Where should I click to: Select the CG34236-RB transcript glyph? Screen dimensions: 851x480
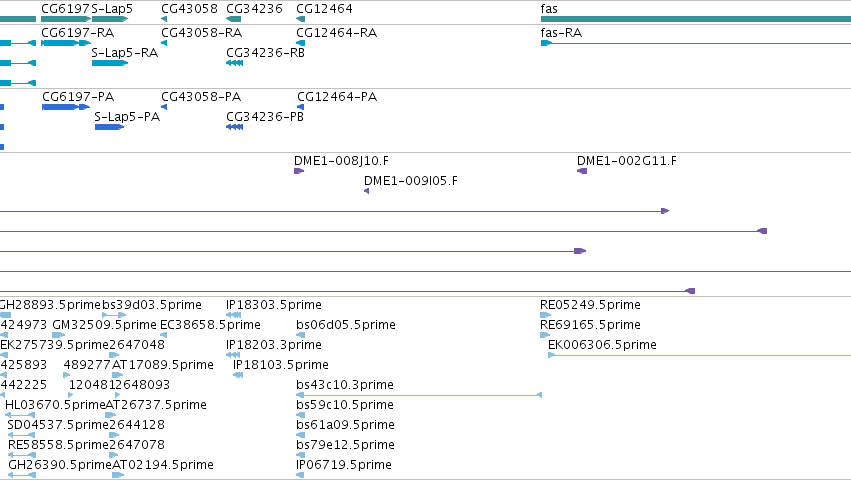point(234,63)
